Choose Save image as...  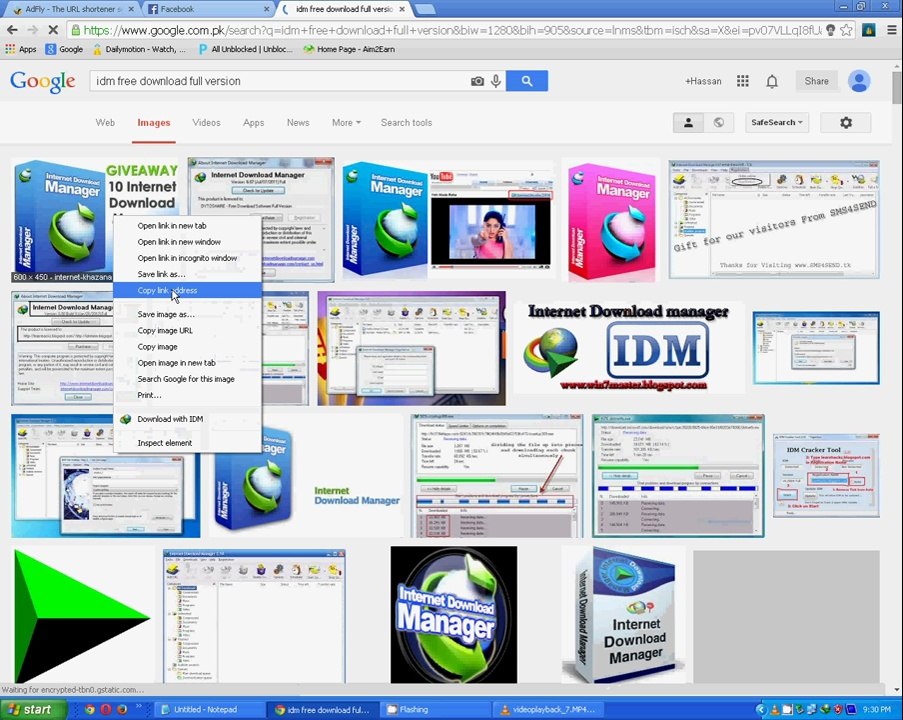click(187, 314)
